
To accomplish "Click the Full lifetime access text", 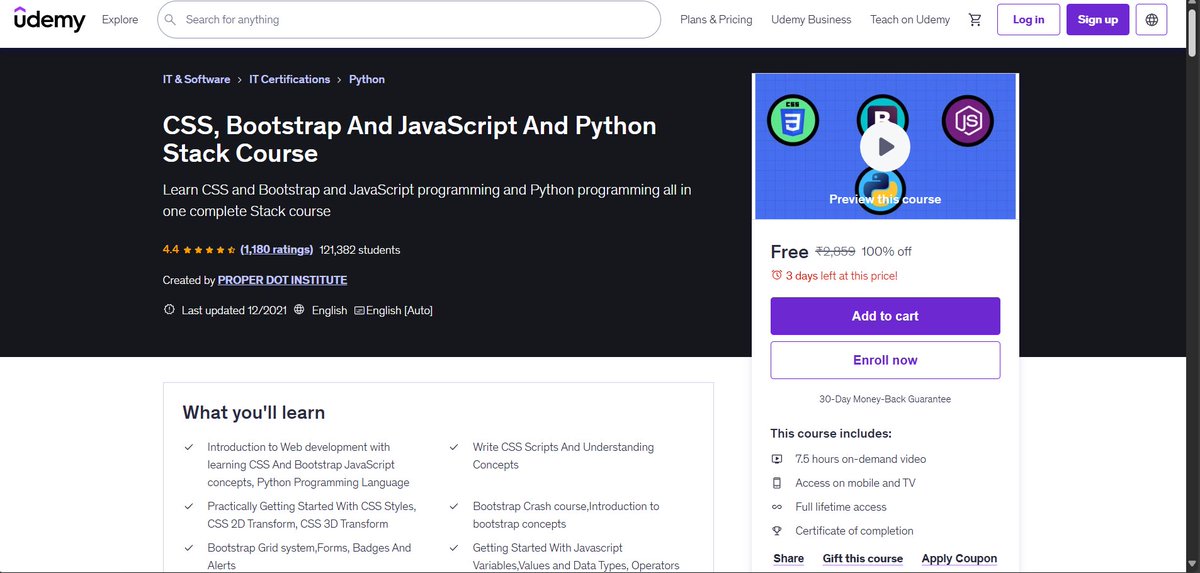I will point(841,507).
